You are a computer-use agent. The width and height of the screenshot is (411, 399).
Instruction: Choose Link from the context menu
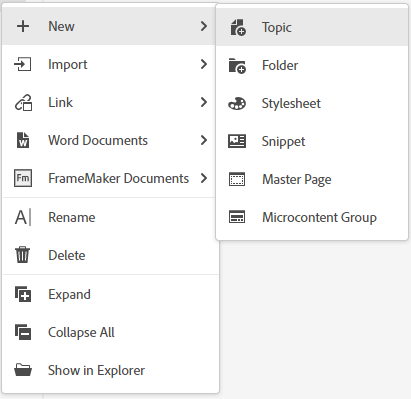point(109,102)
